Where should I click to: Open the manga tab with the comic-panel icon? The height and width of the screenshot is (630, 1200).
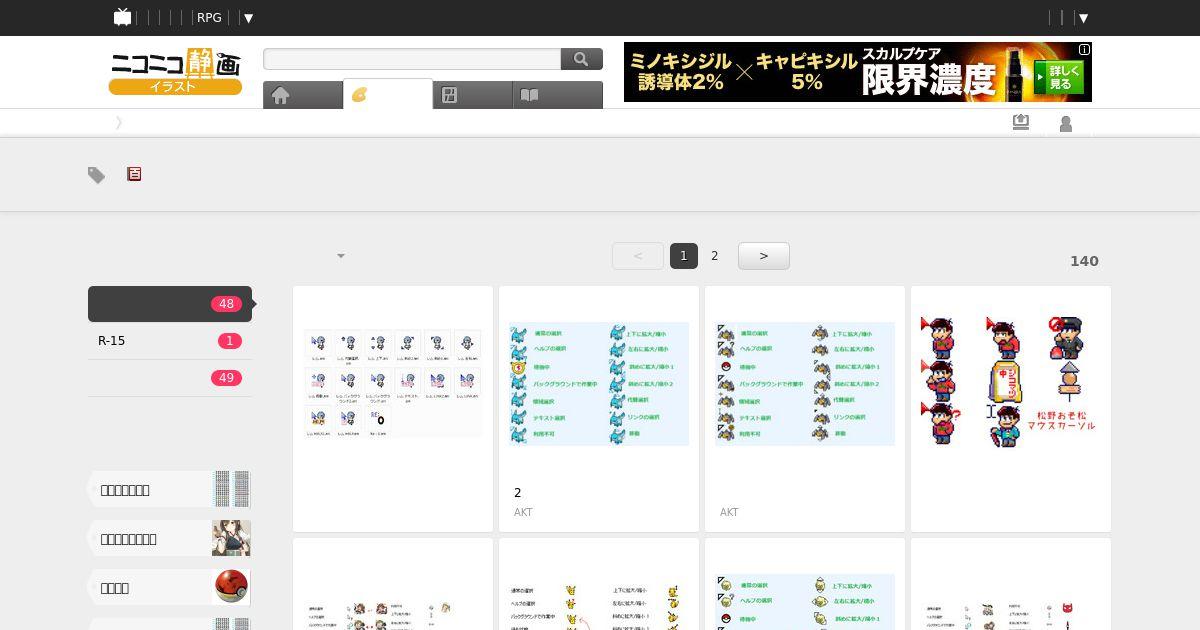473,95
